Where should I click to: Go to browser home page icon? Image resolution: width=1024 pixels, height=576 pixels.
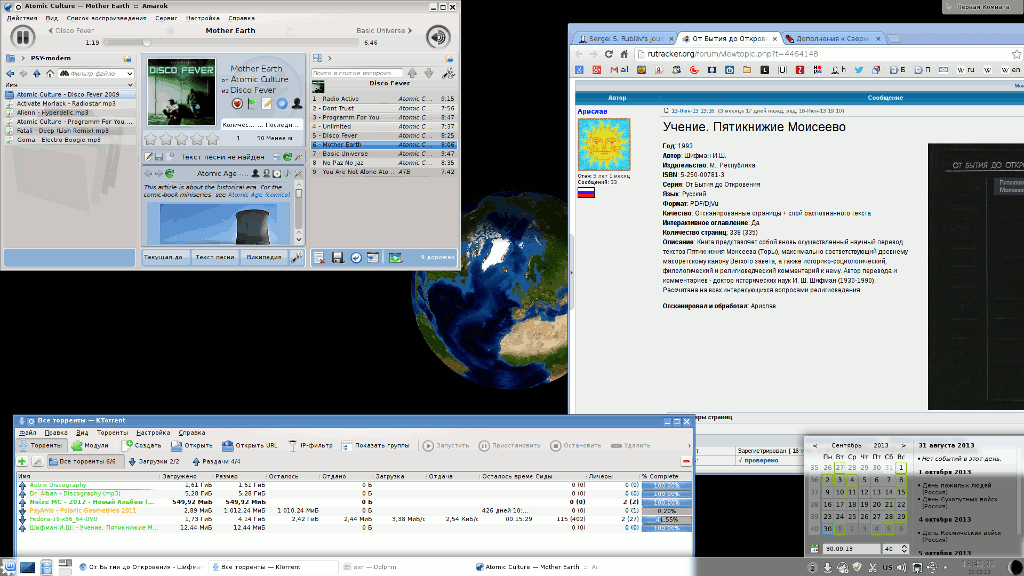(624, 54)
